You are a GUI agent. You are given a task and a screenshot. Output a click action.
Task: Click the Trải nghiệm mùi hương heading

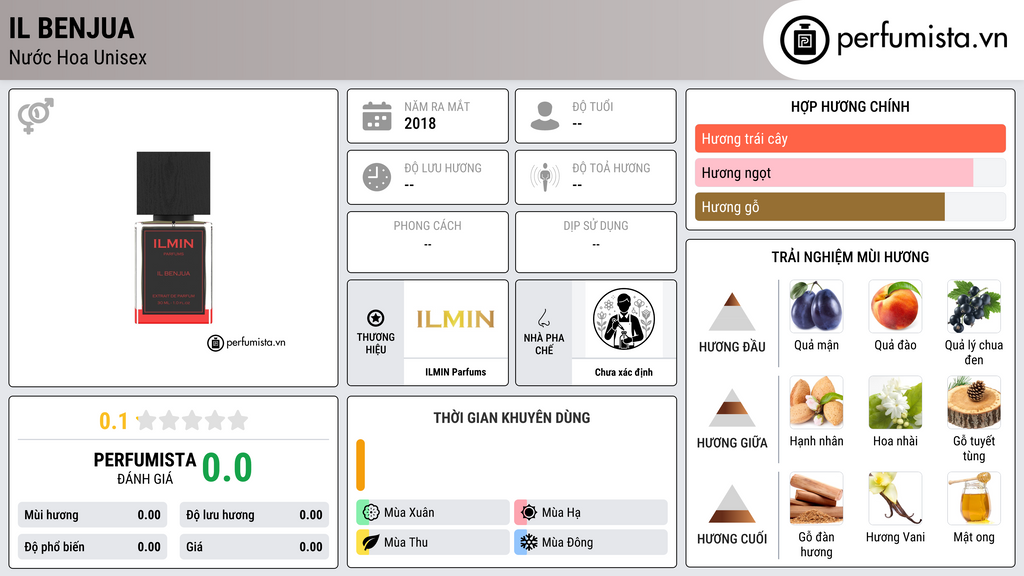coord(850,257)
